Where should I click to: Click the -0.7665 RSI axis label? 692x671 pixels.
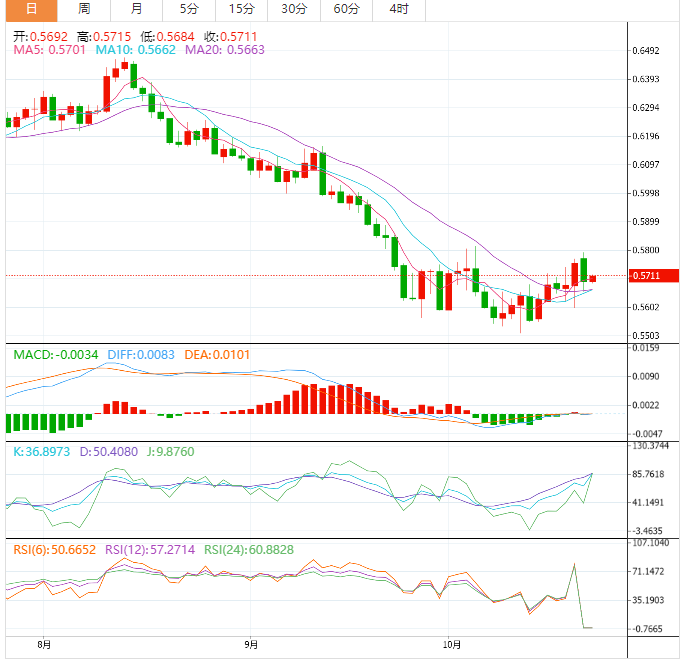pos(647,629)
